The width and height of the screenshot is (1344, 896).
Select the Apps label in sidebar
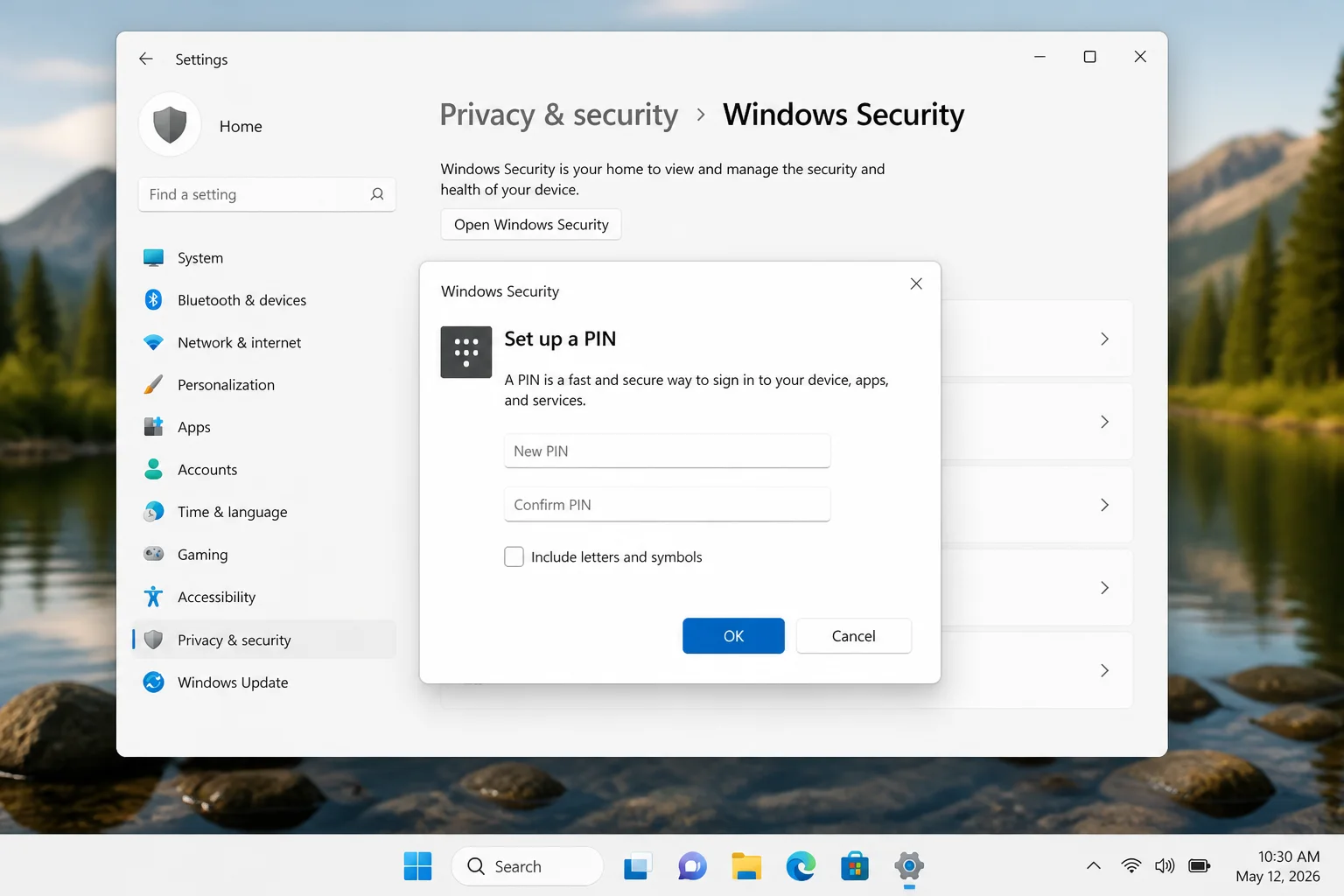point(194,427)
